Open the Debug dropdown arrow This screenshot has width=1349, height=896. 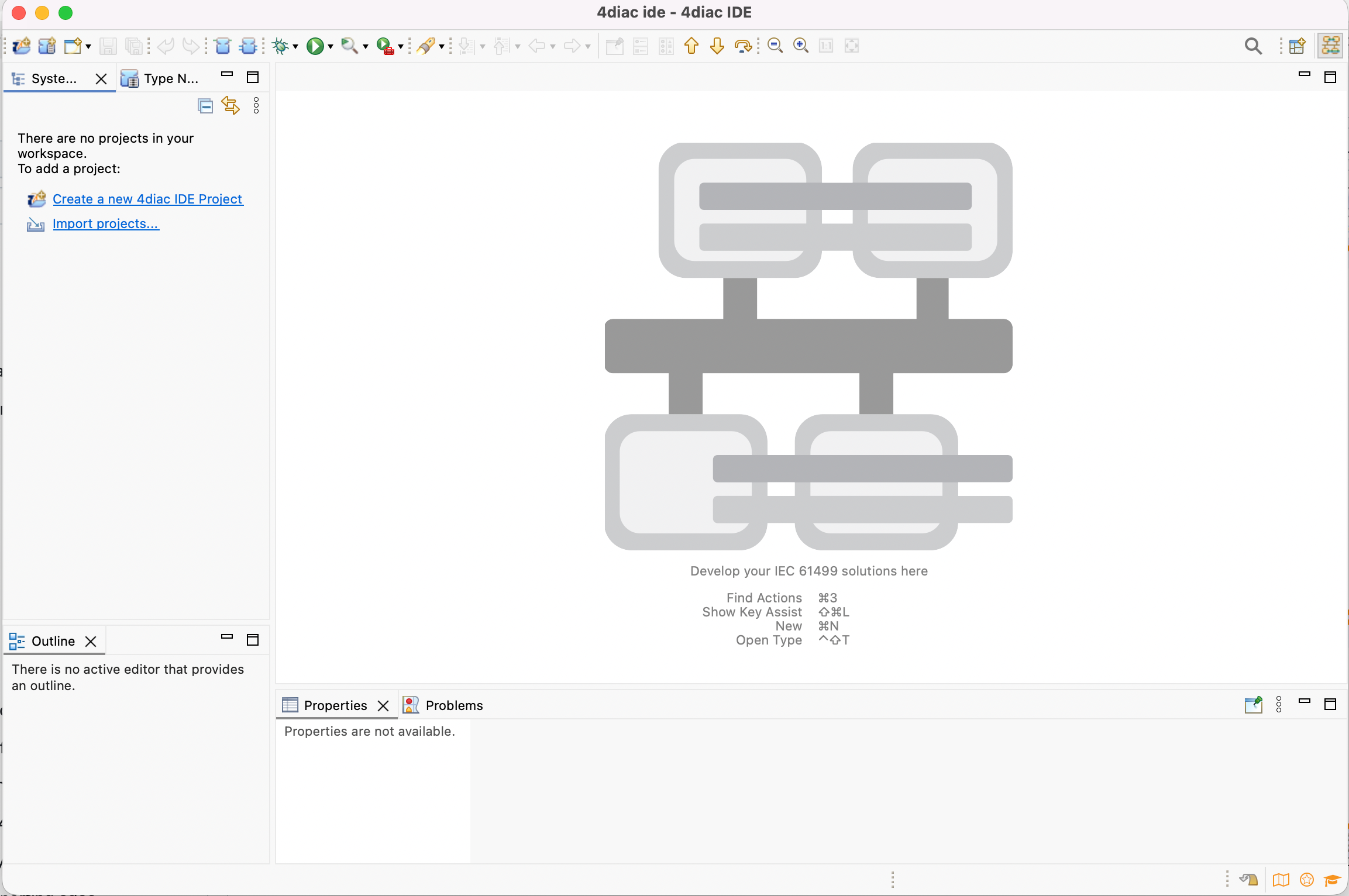tap(295, 47)
